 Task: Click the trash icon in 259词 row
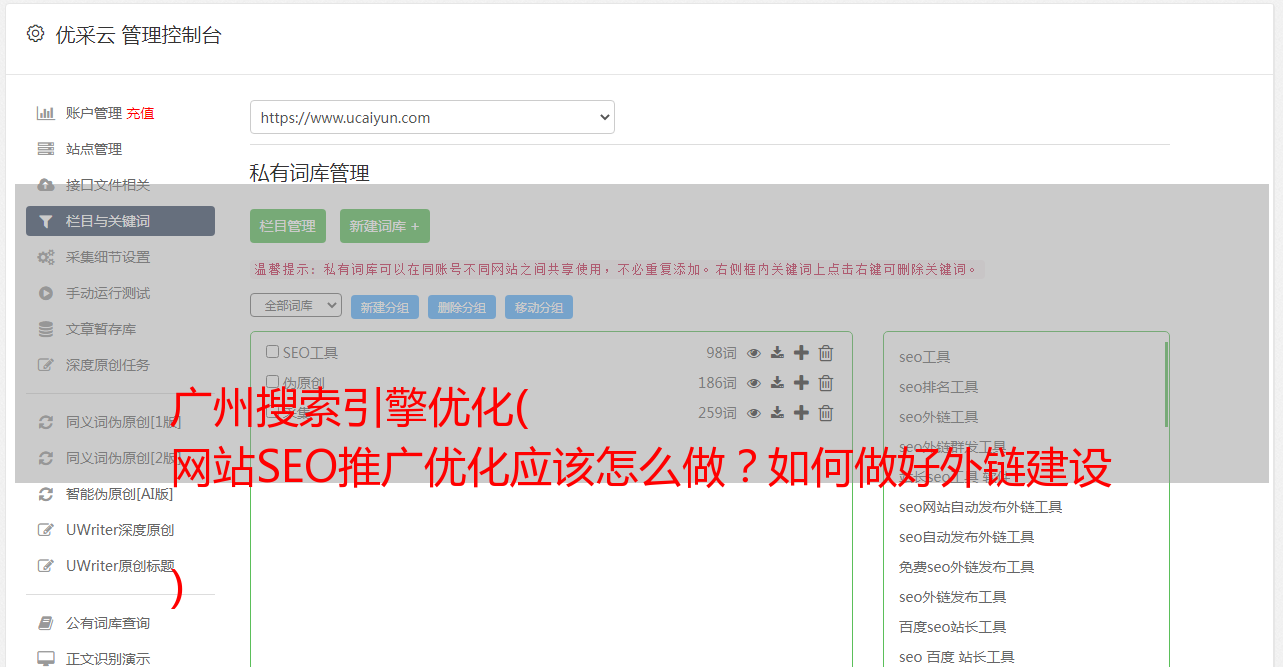[x=826, y=413]
